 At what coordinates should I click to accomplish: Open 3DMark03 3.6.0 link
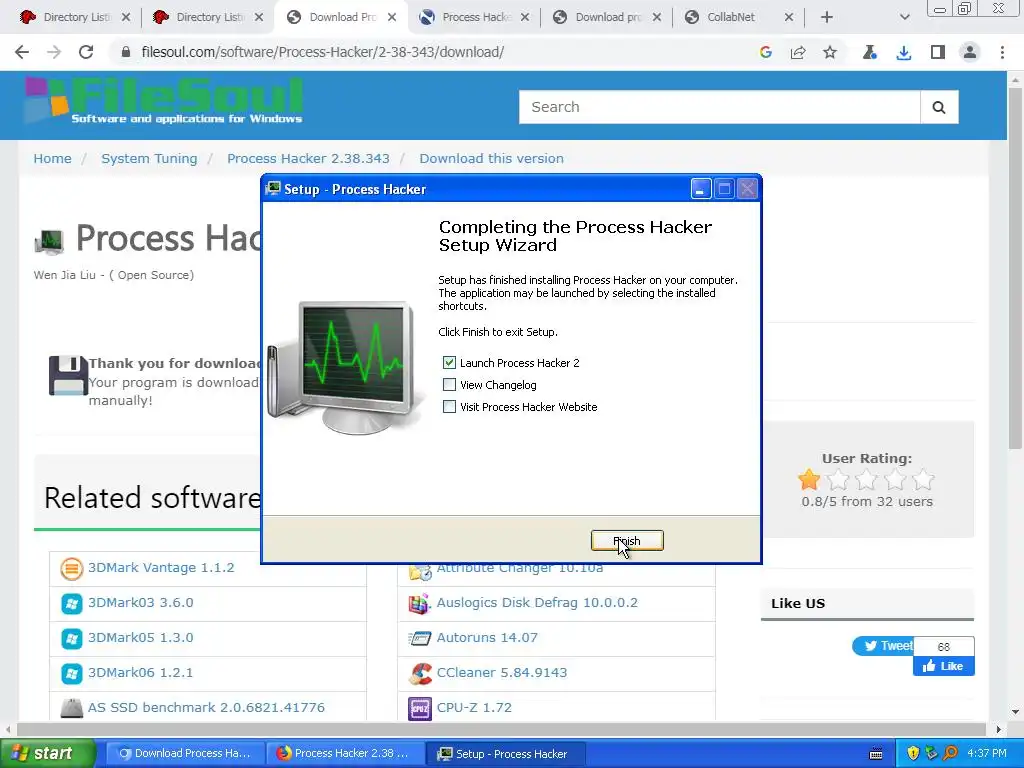coord(140,602)
